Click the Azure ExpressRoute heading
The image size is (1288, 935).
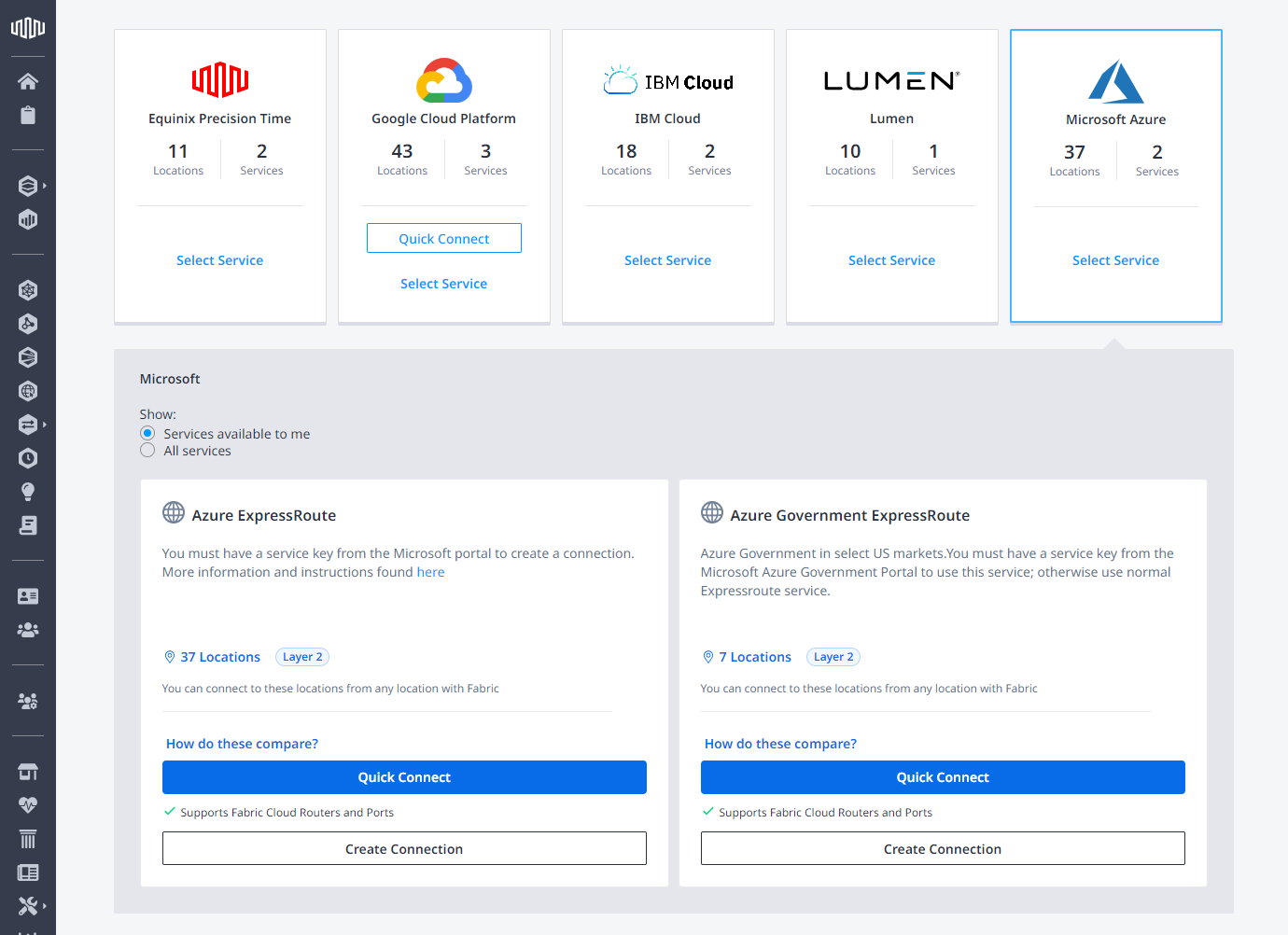point(264,515)
